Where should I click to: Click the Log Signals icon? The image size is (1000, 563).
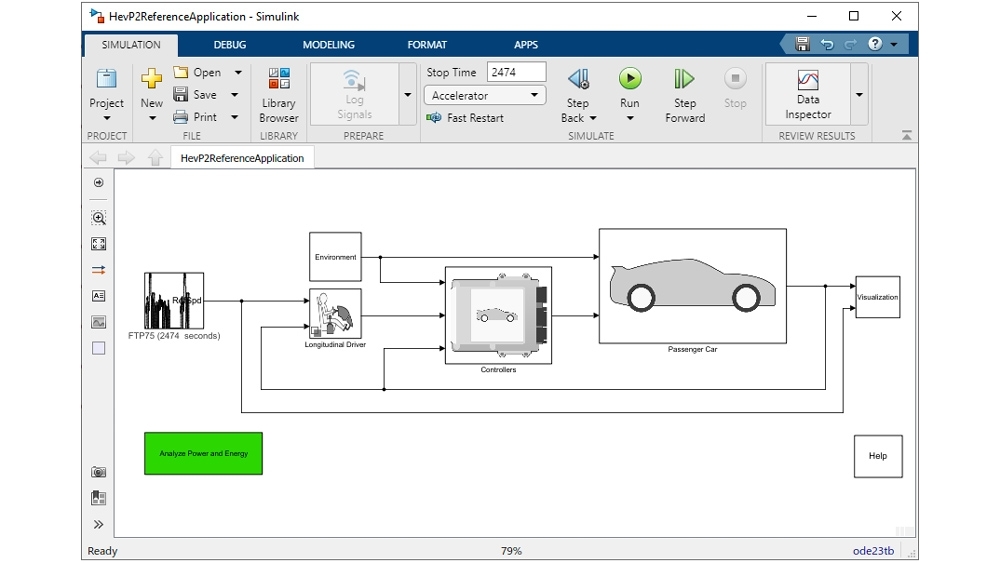click(x=354, y=80)
